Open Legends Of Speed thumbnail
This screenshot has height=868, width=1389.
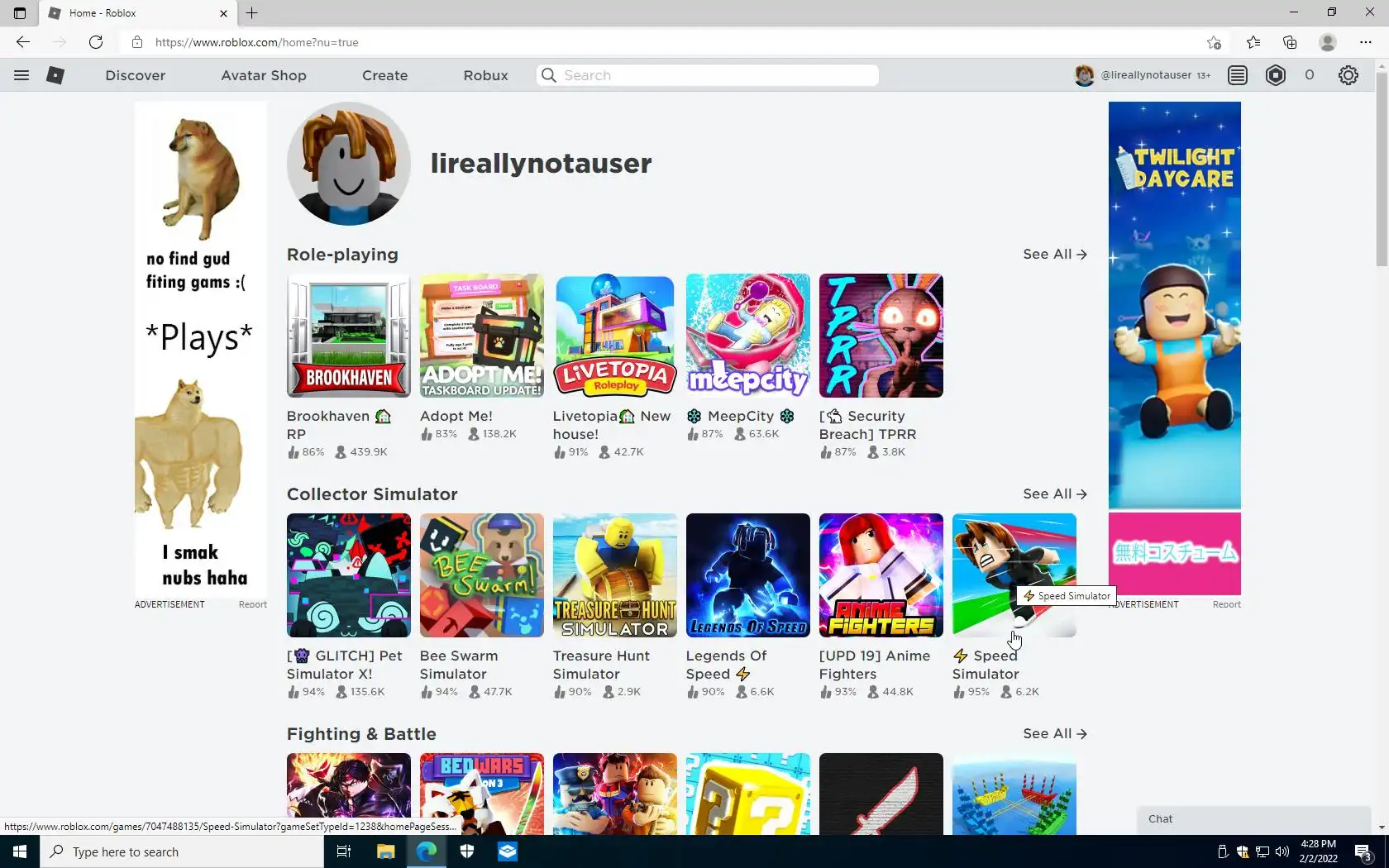coord(748,575)
